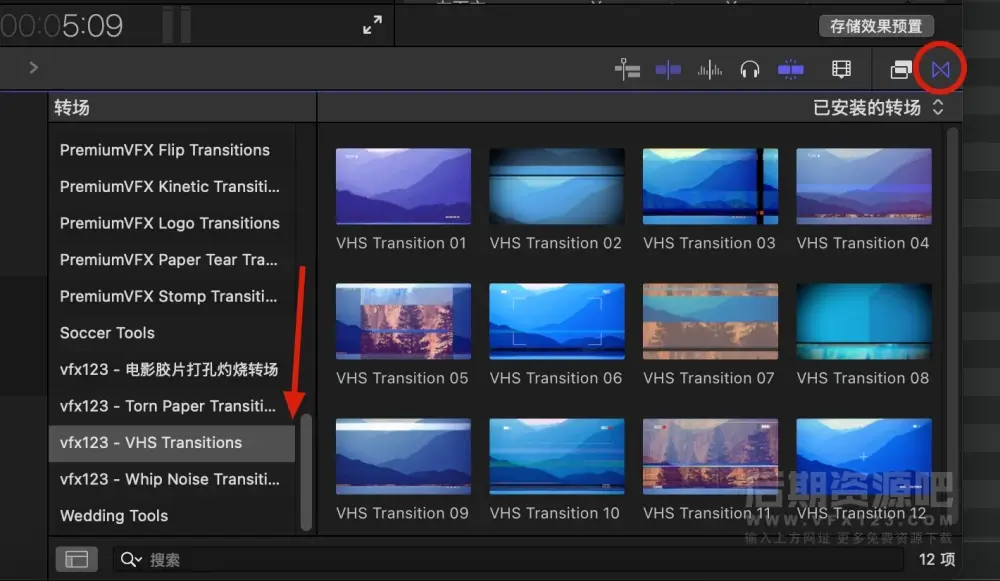
Task: Toggle audio skimming waveform icon
Action: pos(710,69)
